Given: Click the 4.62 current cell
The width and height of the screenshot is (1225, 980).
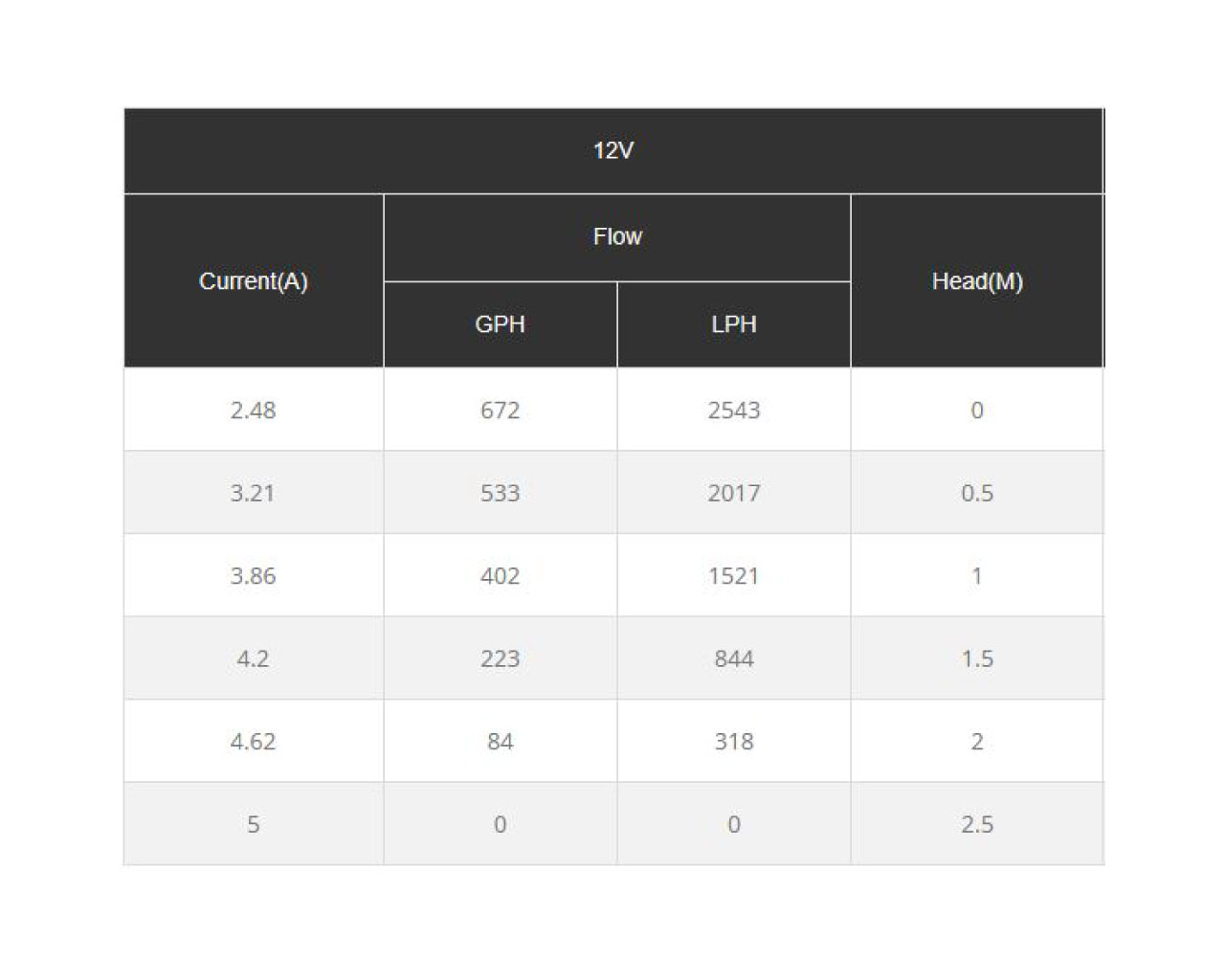Looking at the screenshot, I should click(x=254, y=741).
